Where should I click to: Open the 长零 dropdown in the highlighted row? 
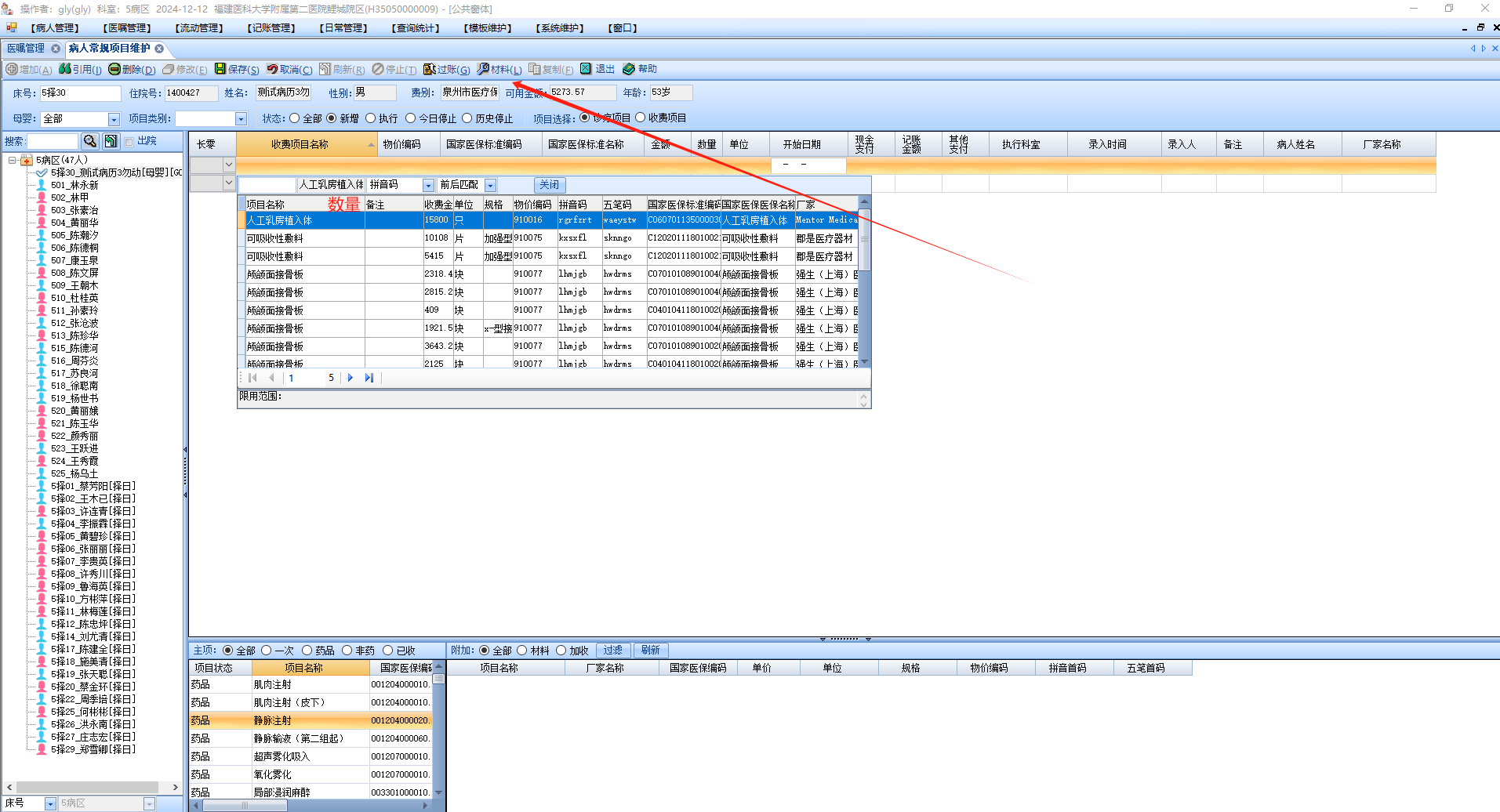coord(228,165)
